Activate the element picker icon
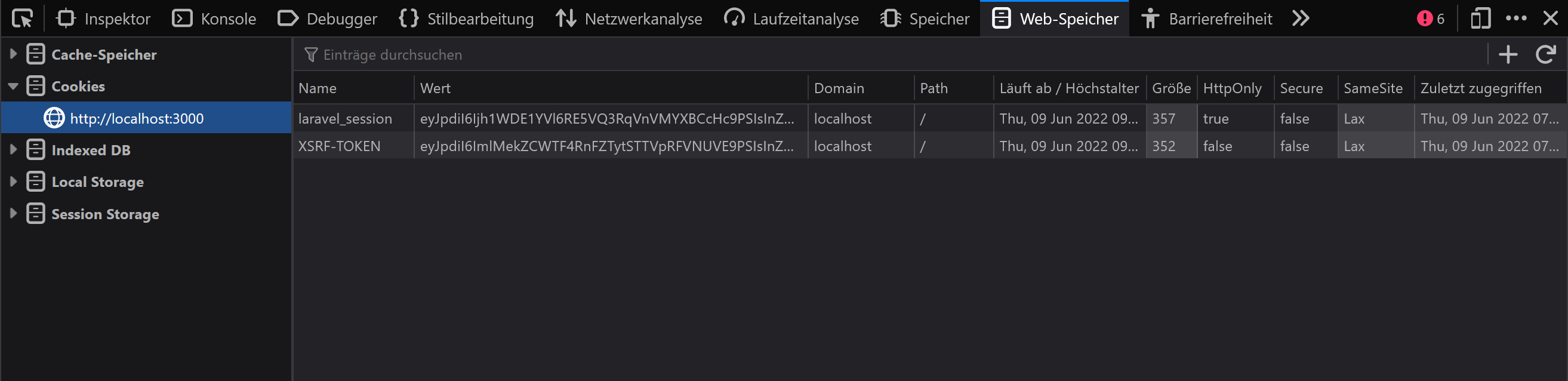Image resolution: width=1568 pixels, height=381 pixels. coord(23,19)
